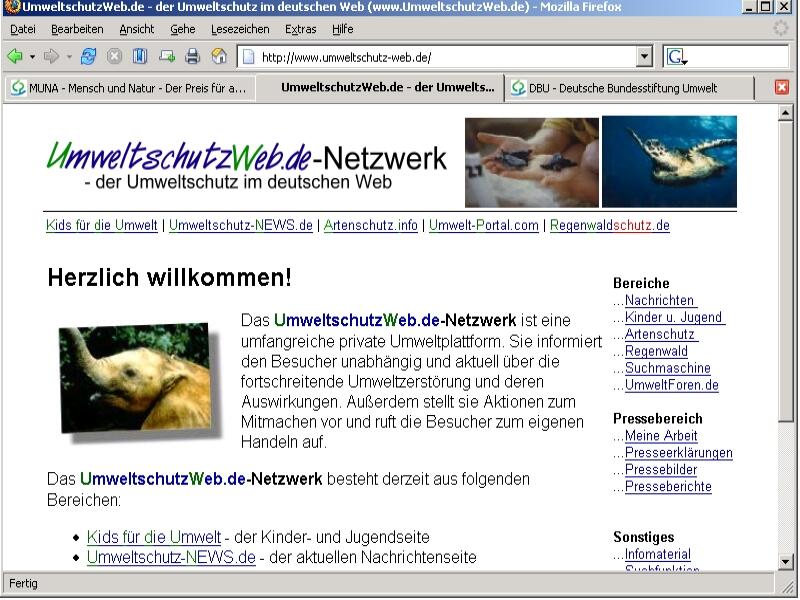The image size is (800, 600).
Task: Focus the address bar URL field
Action: click(440, 57)
